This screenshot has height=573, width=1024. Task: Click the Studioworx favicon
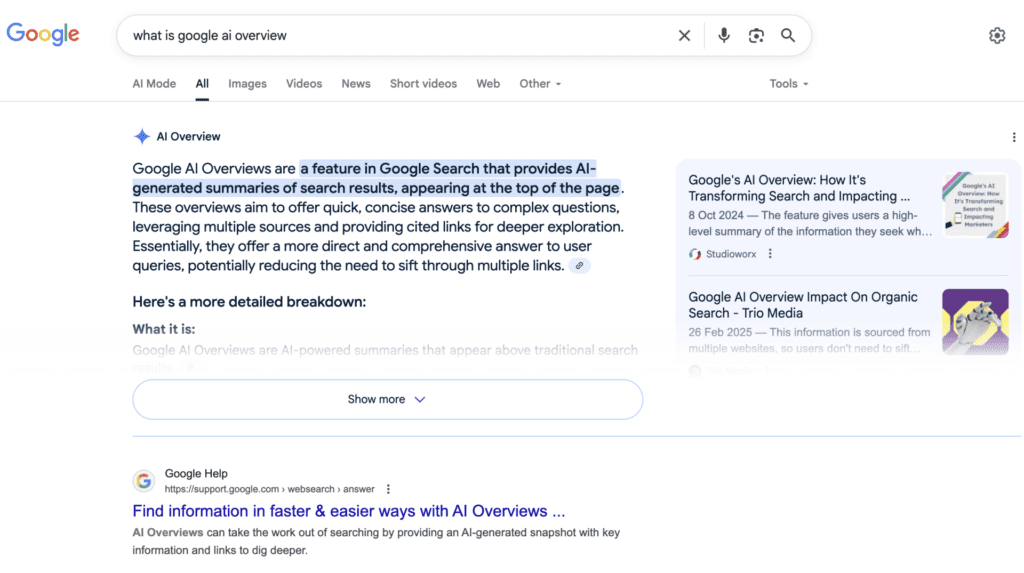tap(695, 254)
